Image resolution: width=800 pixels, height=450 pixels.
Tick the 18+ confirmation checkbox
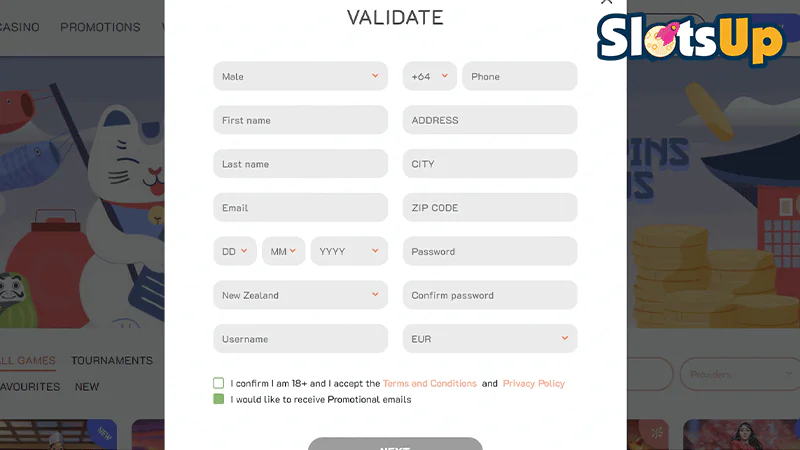click(218, 383)
